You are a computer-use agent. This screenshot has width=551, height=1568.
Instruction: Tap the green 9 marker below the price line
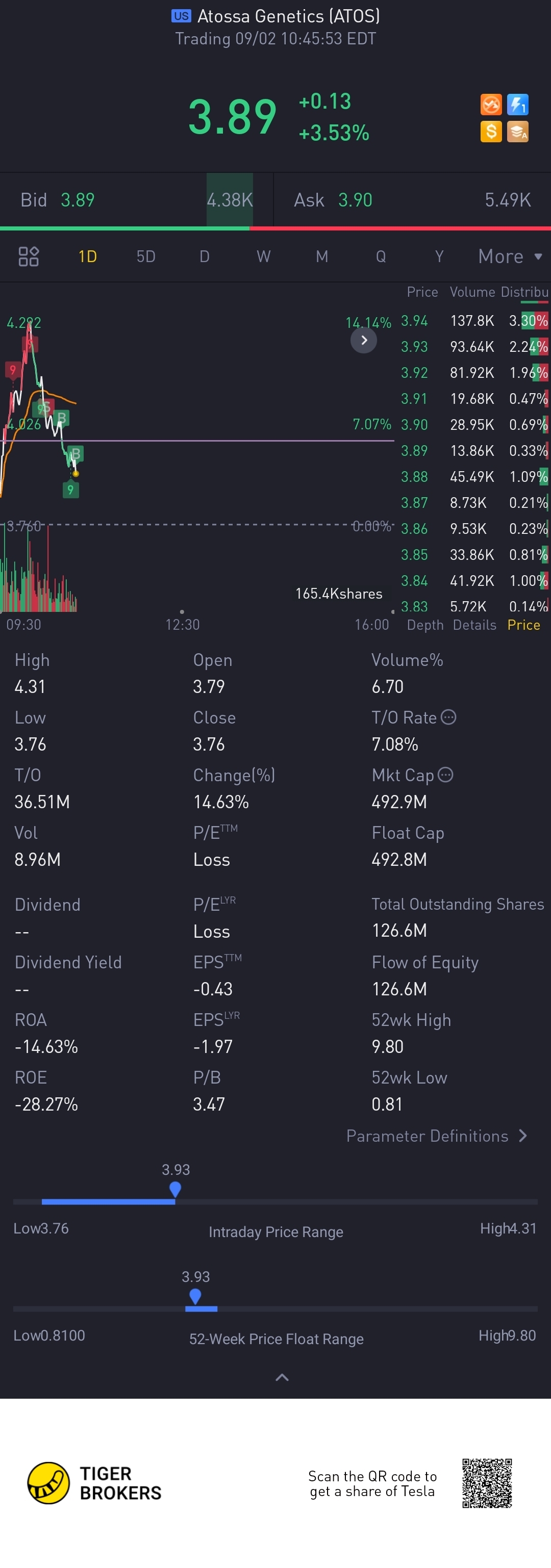coord(70,490)
